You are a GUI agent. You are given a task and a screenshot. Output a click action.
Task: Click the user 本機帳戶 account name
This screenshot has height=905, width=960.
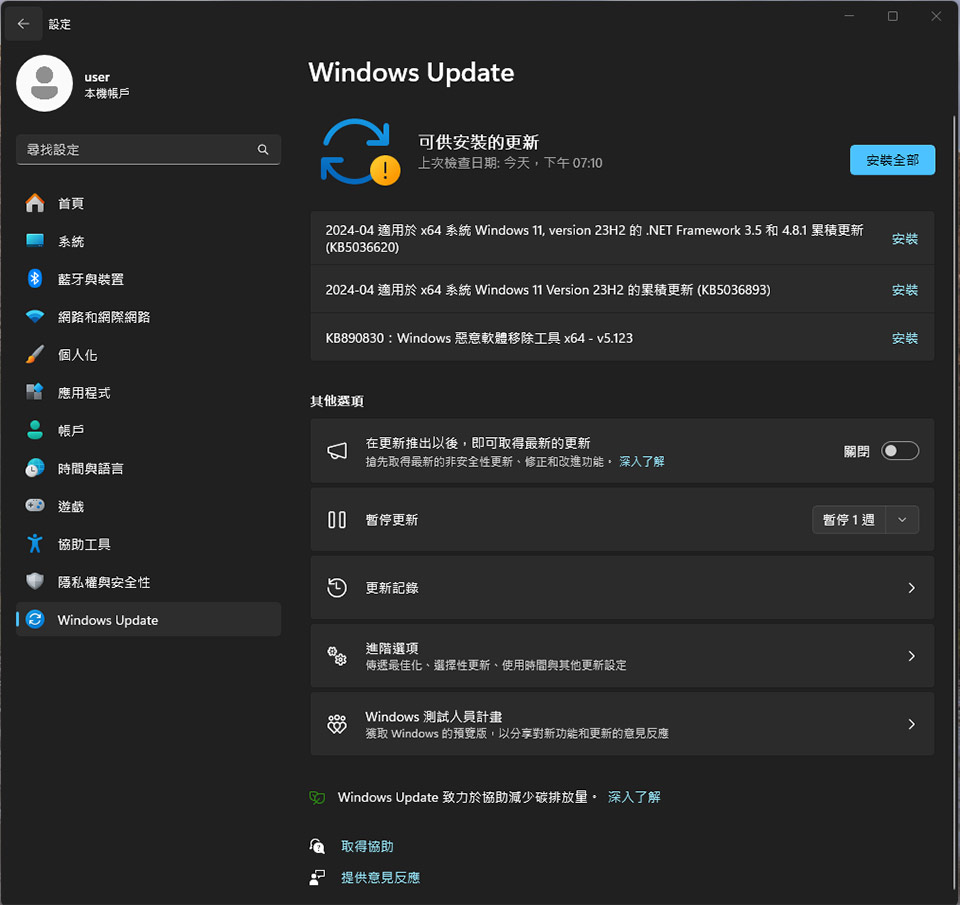106,84
